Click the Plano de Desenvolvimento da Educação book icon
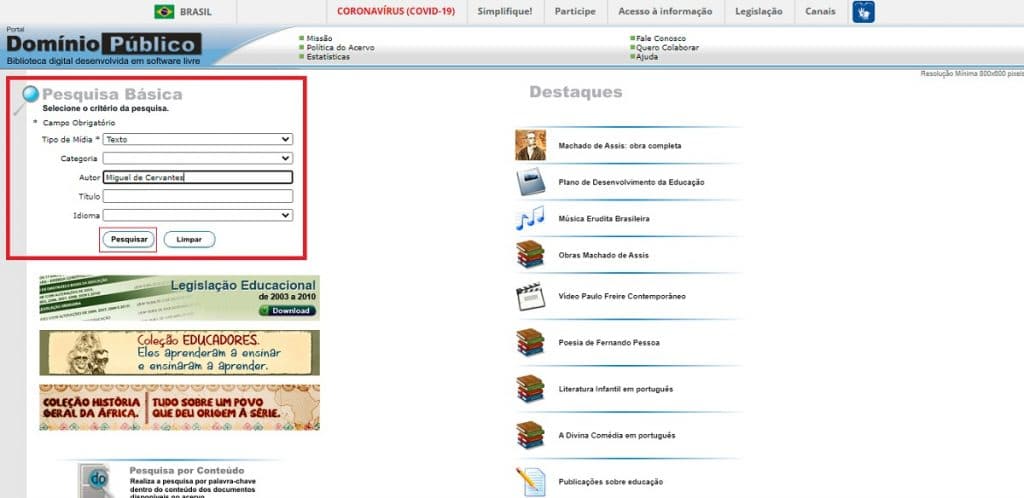This screenshot has height=498, width=1024. pos(530,182)
